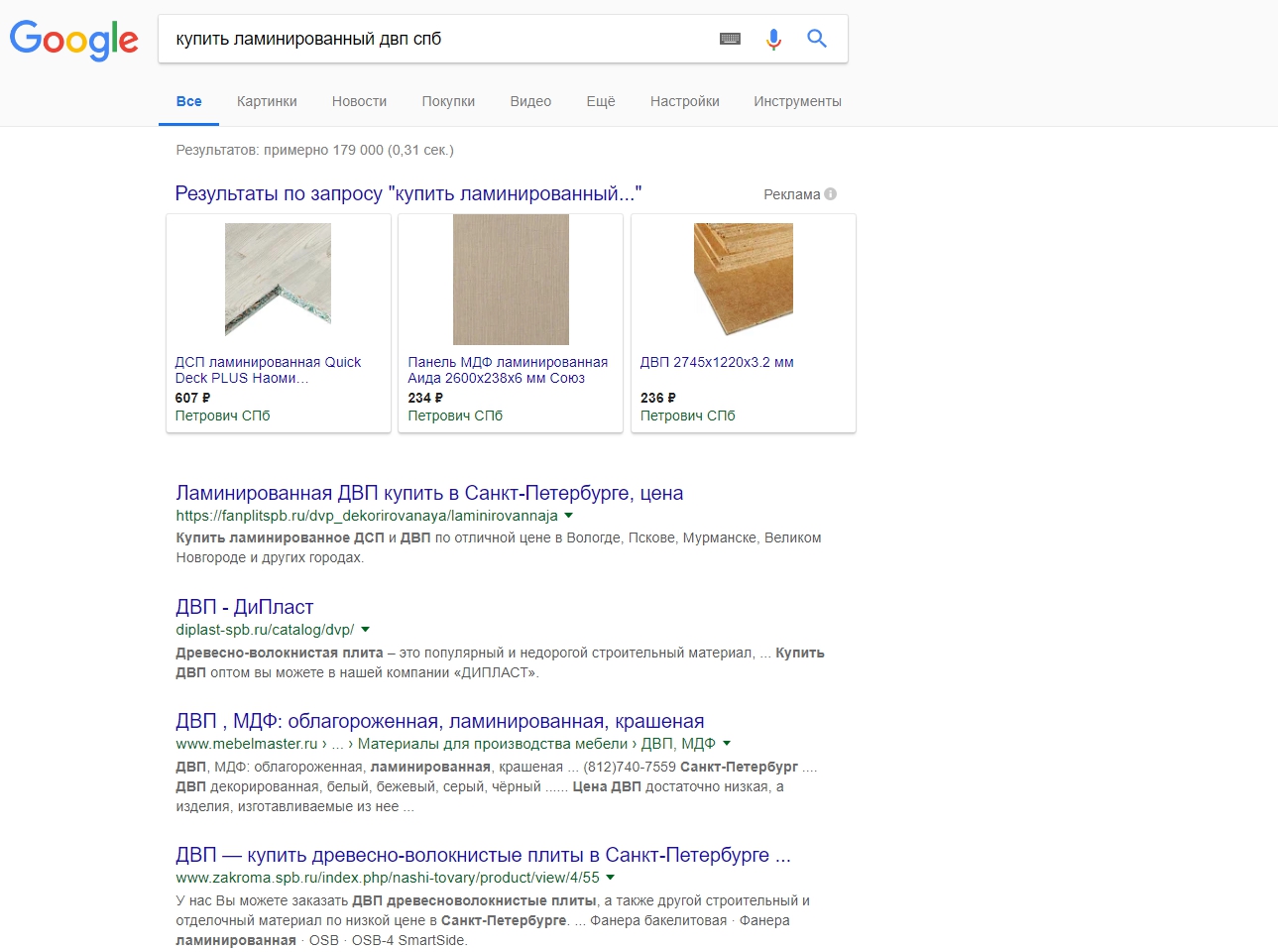Open the Настройки menu
Viewport: 1278px width, 952px height.
685,101
